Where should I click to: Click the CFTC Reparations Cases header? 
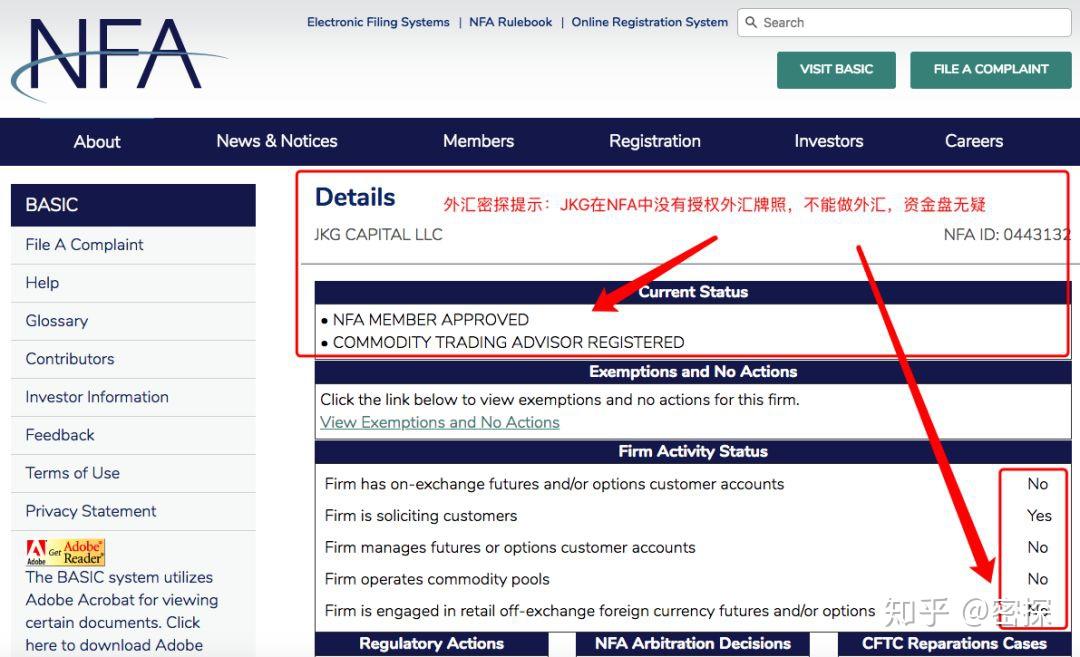click(955, 644)
